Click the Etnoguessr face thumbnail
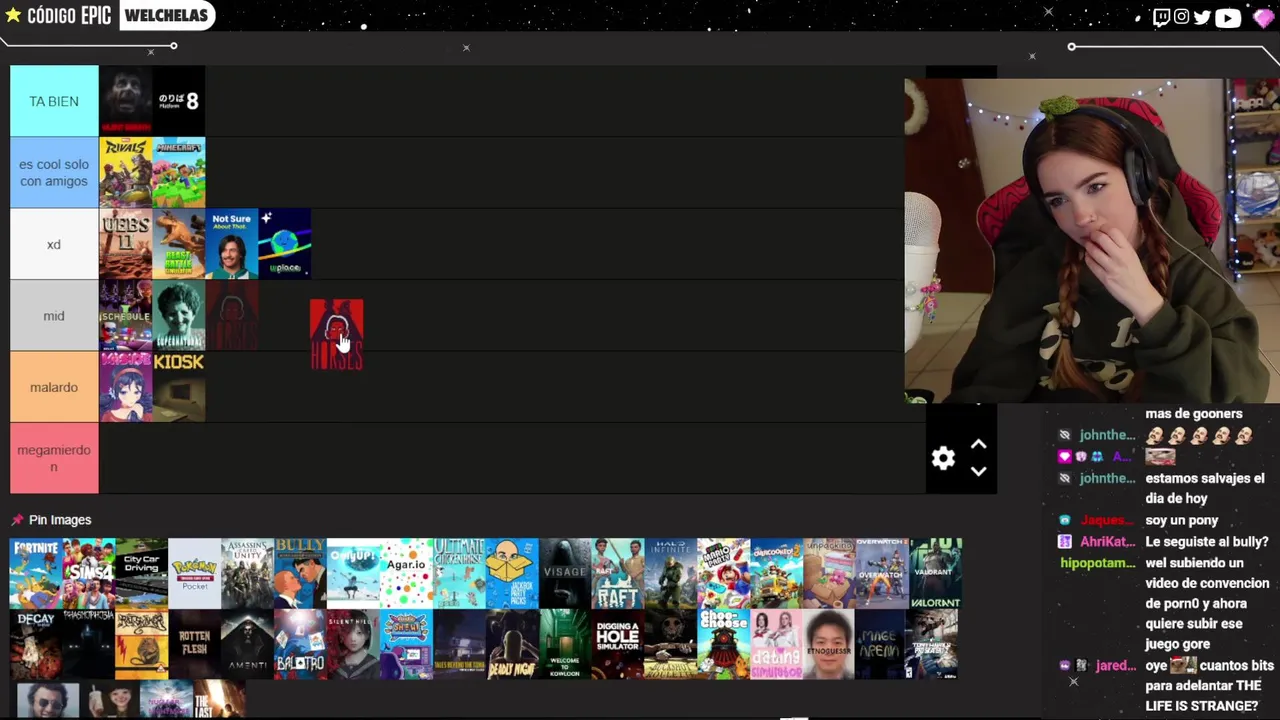Viewport: 1280px width, 720px height. [x=830, y=644]
